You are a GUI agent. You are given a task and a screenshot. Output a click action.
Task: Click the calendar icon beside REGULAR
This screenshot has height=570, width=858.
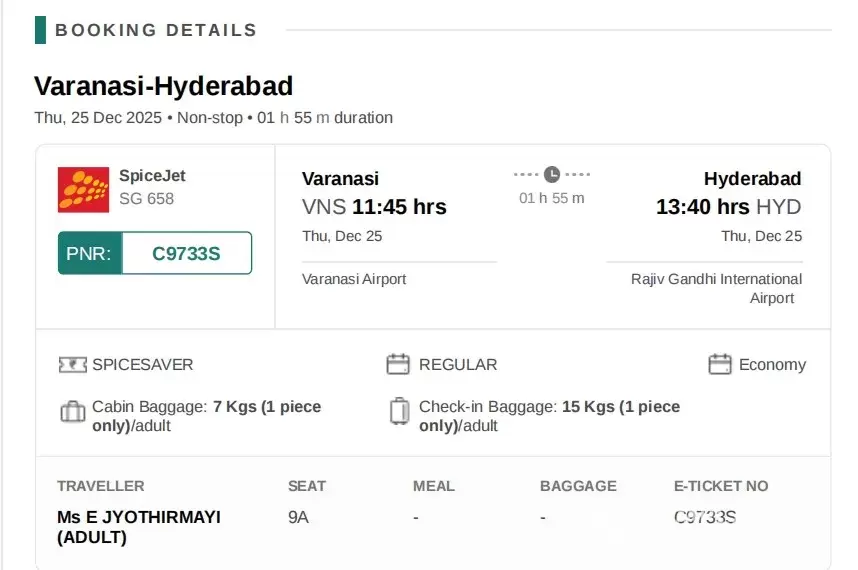click(x=398, y=364)
